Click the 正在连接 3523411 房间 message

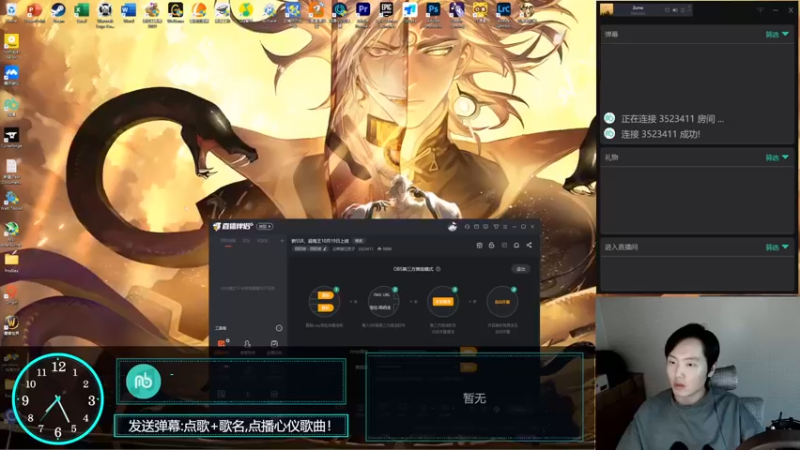[x=672, y=119]
